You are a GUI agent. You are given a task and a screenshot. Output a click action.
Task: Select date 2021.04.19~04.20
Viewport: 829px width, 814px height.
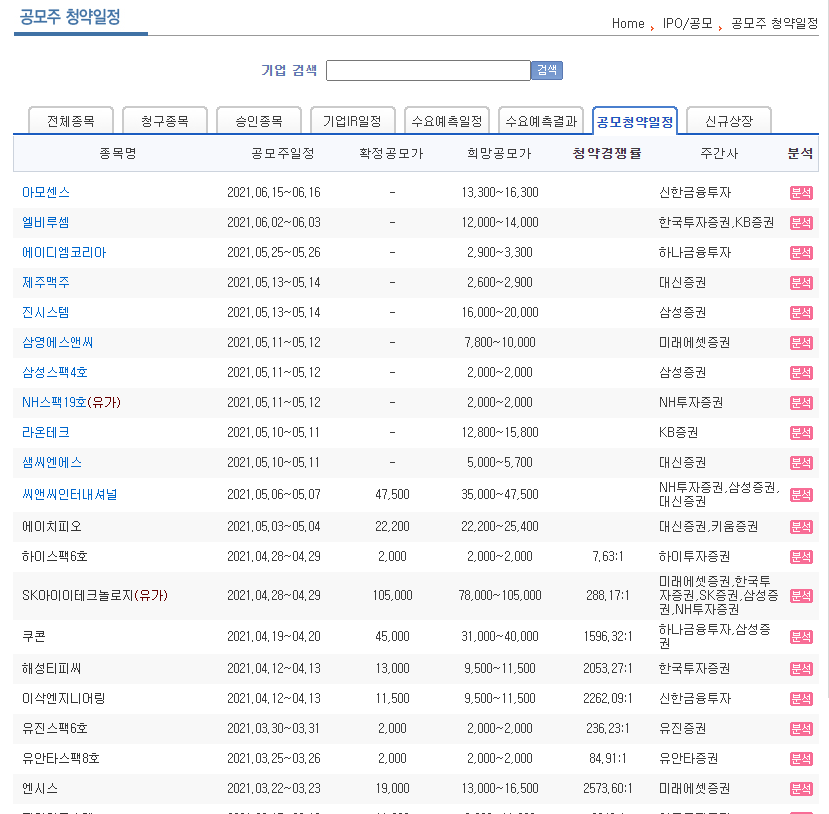[x=274, y=636]
